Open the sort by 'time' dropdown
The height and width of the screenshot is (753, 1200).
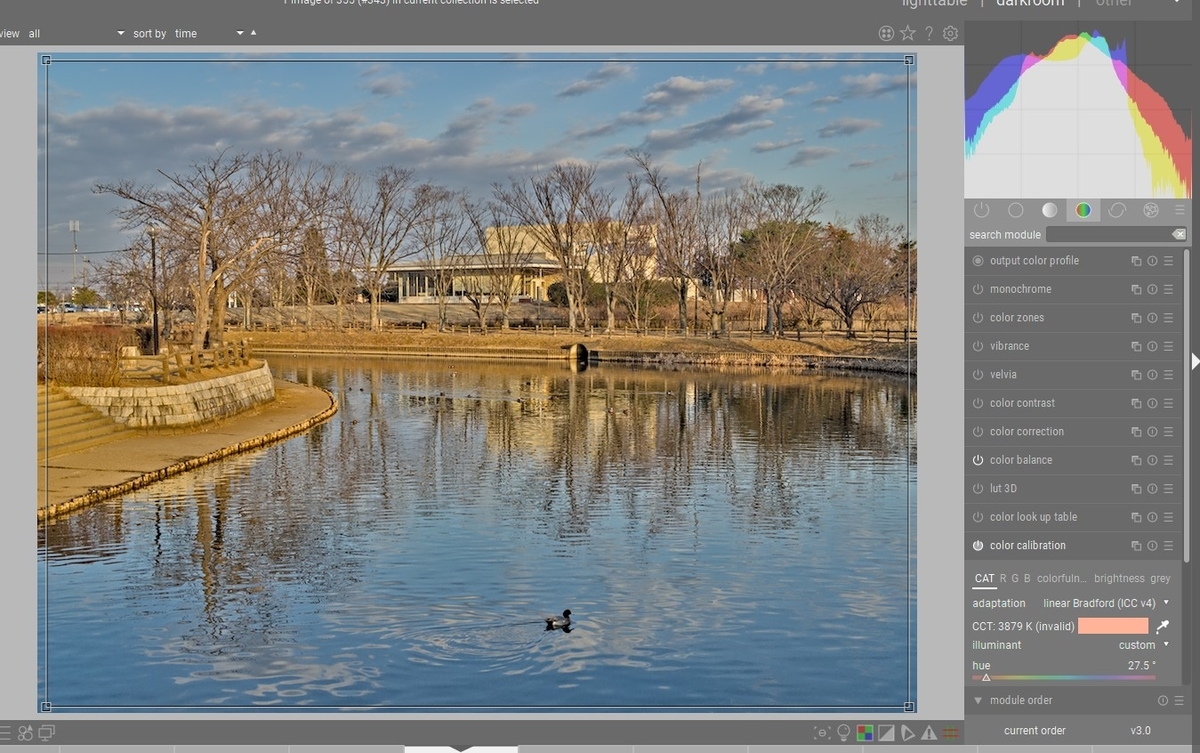[209, 33]
